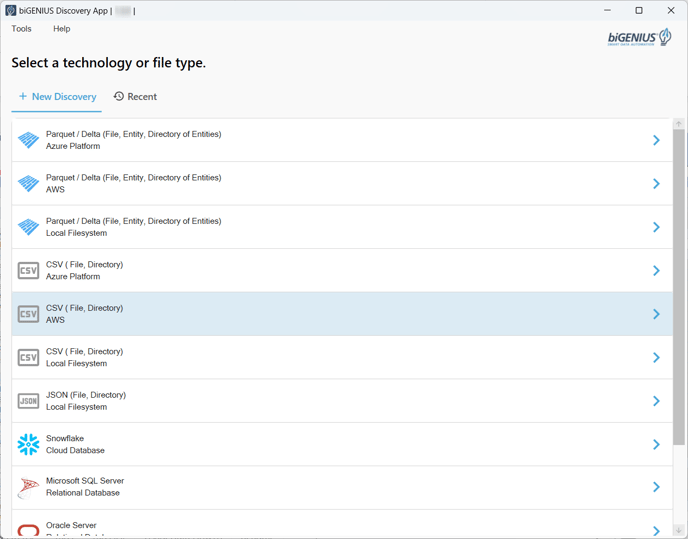
Task: Open chevron for Snowflake Cloud Database
Action: tap(656, 444)
